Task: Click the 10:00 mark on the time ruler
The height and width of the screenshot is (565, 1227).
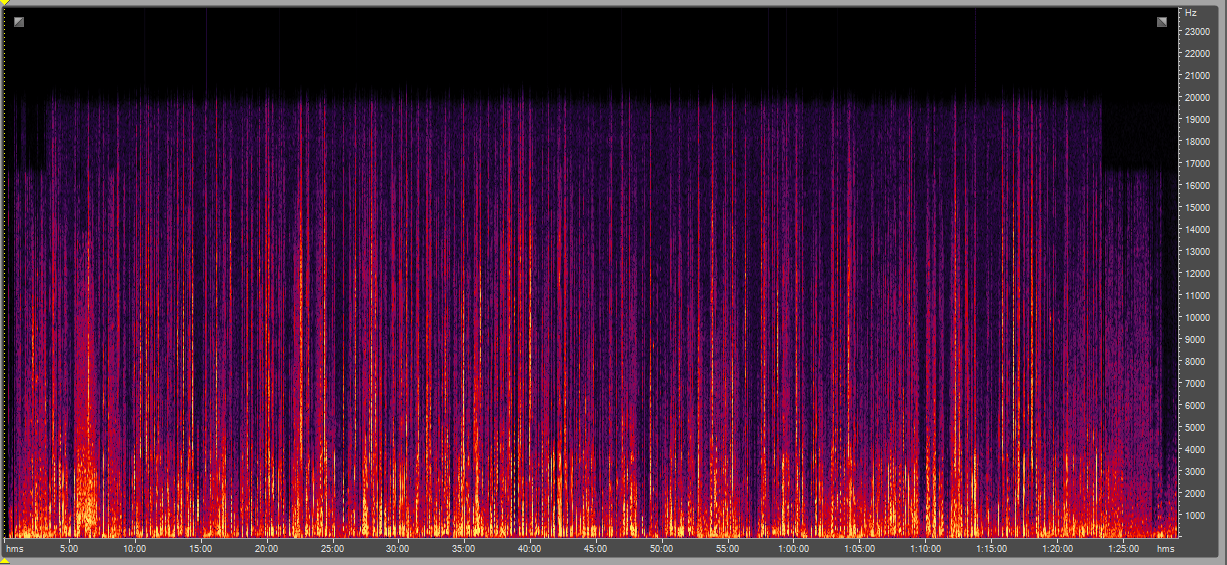Action: pos(134,549)
